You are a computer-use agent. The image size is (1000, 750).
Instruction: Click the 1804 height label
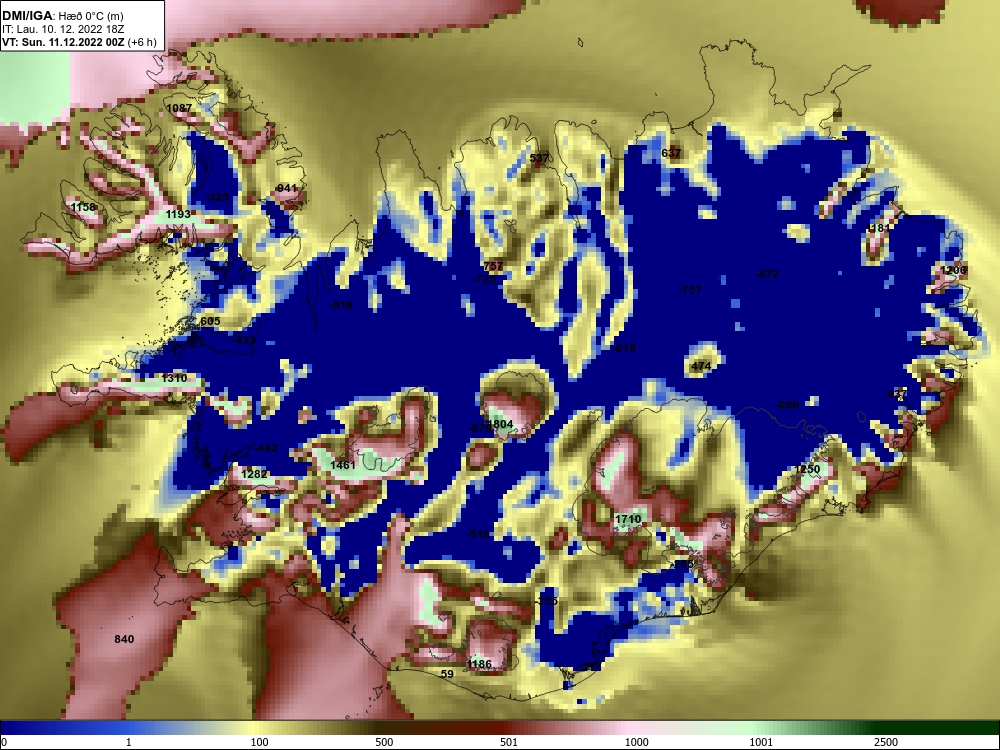click(500, 424)
